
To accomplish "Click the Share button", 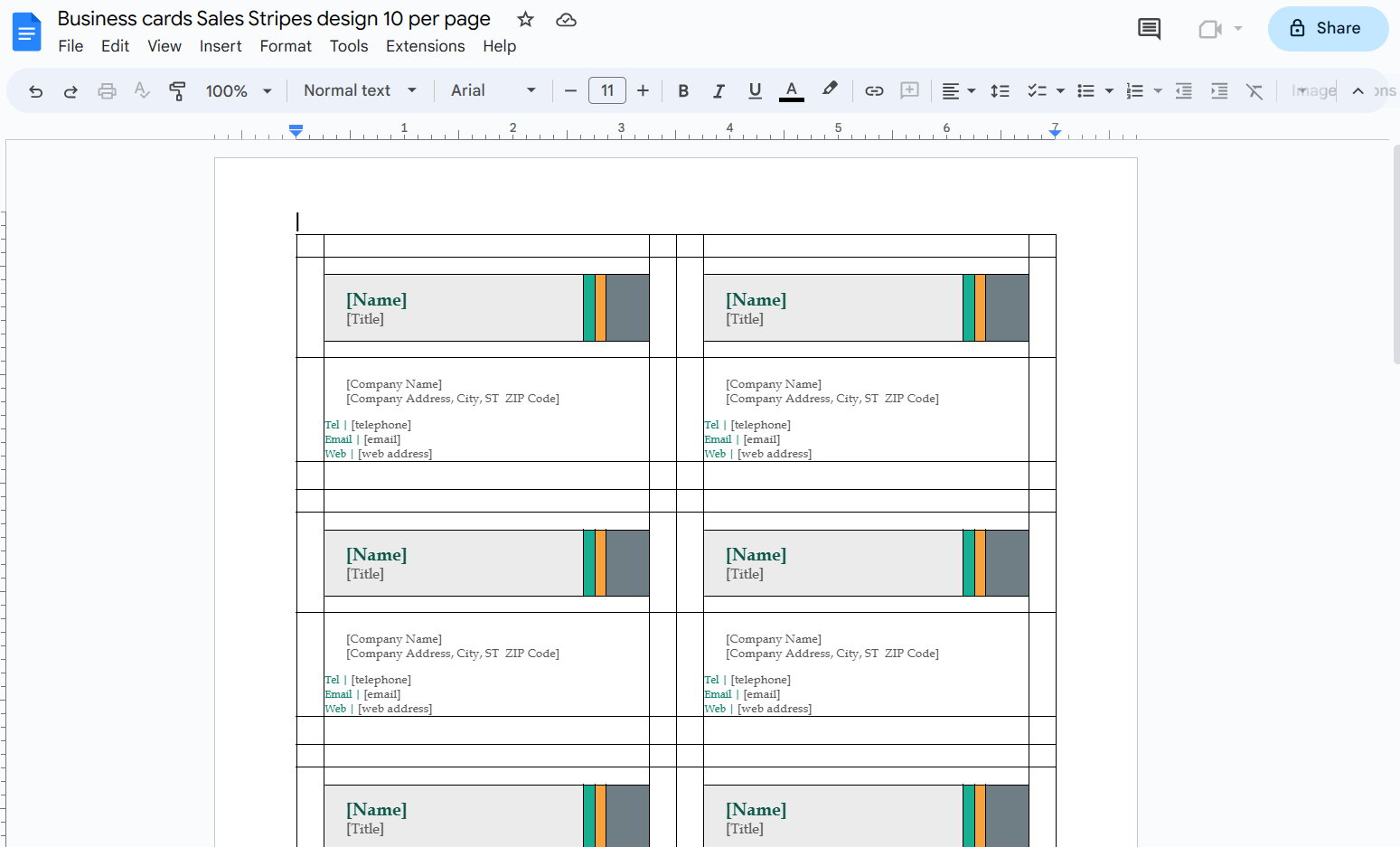I will coord(1328,29).
